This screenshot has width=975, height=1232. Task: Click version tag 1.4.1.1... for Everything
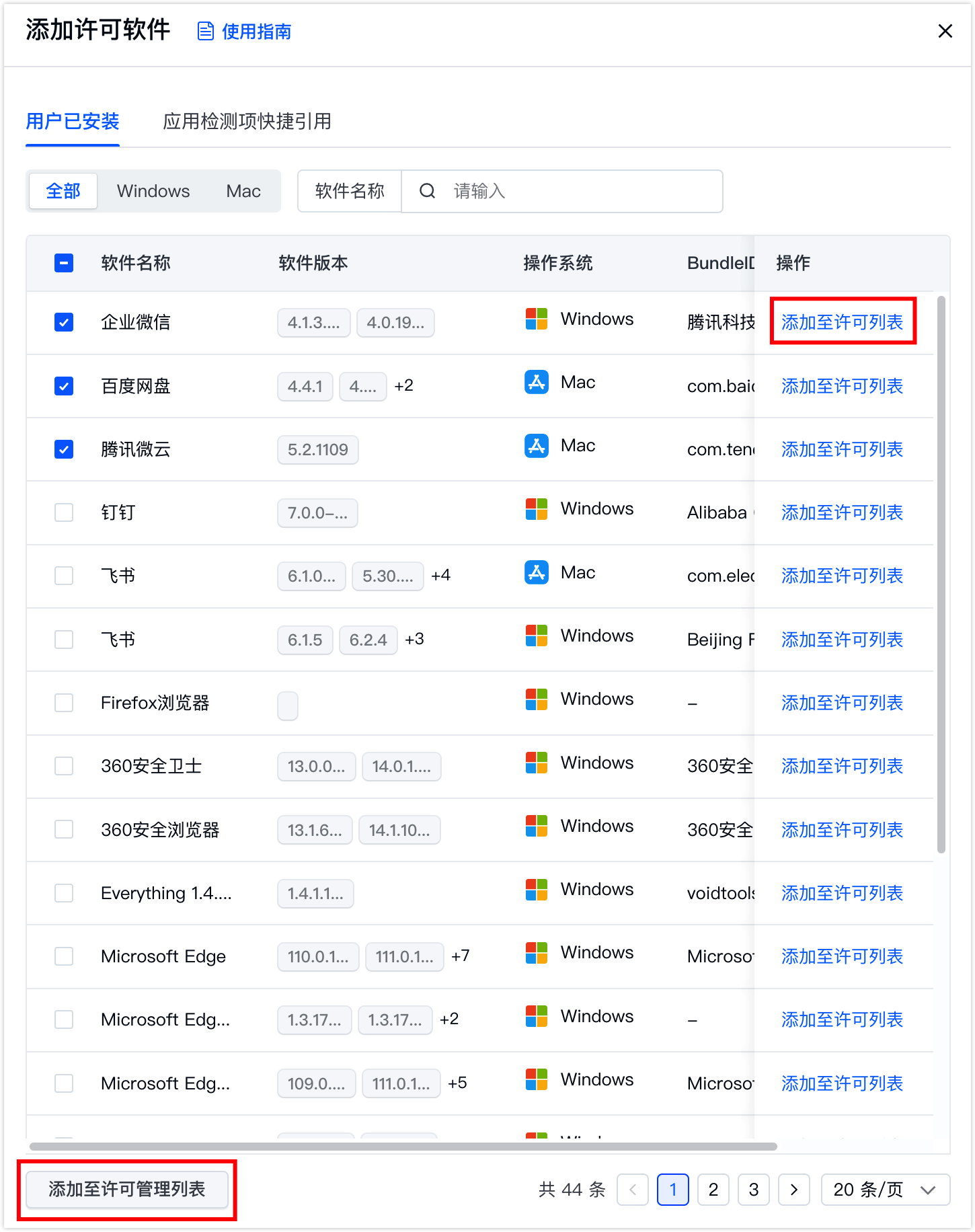coord(315,893)
